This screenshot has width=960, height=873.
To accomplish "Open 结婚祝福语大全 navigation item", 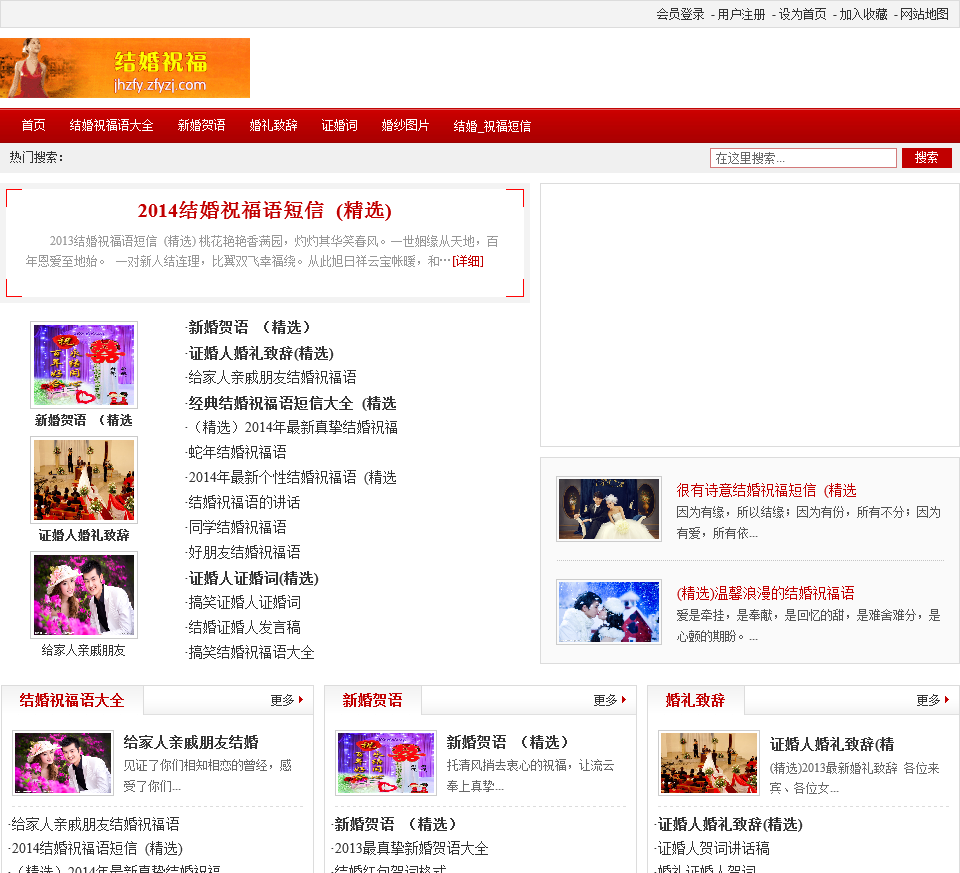I will click(111, 126).
